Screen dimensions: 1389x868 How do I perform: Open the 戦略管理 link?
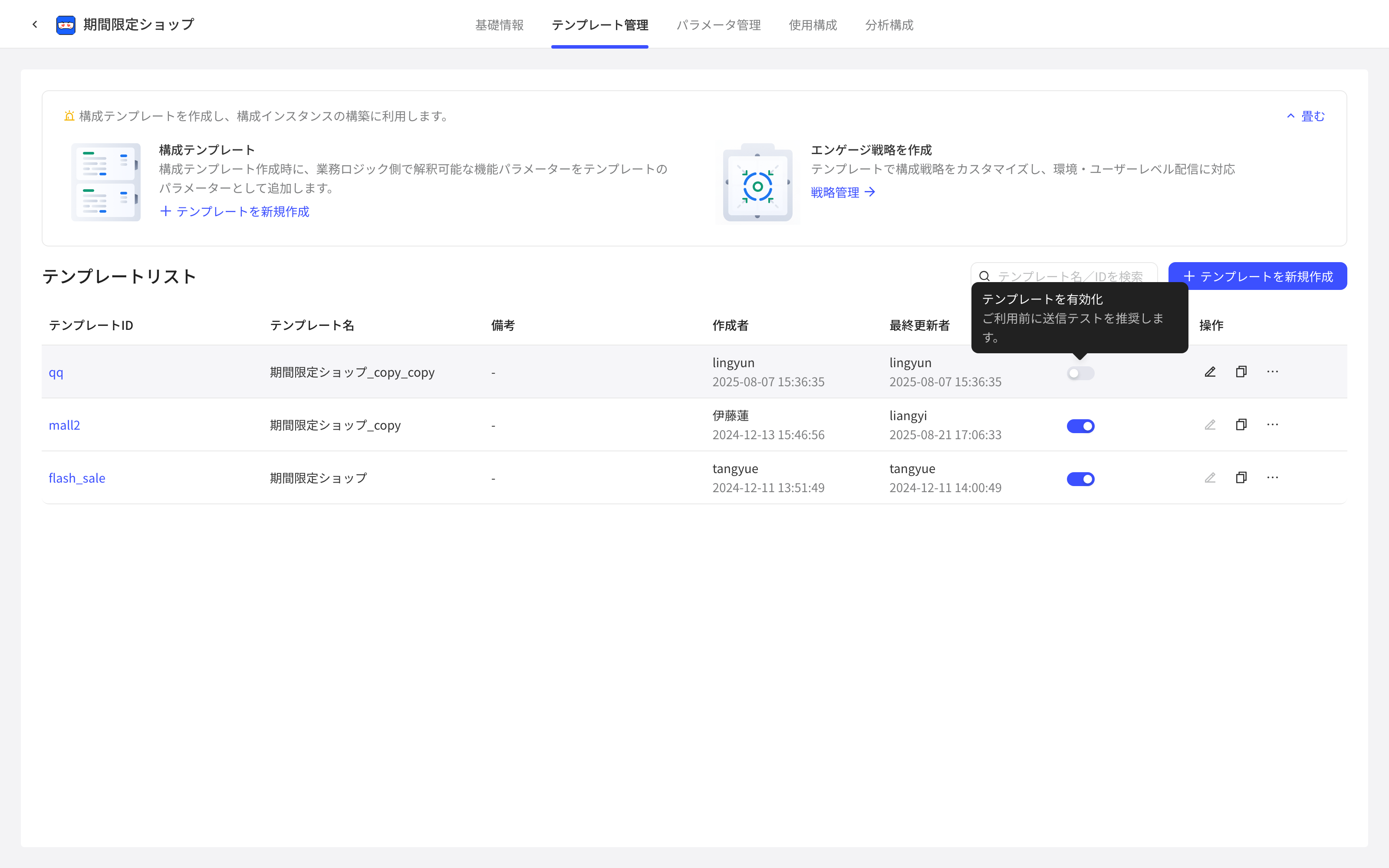(x=843, y=192)
